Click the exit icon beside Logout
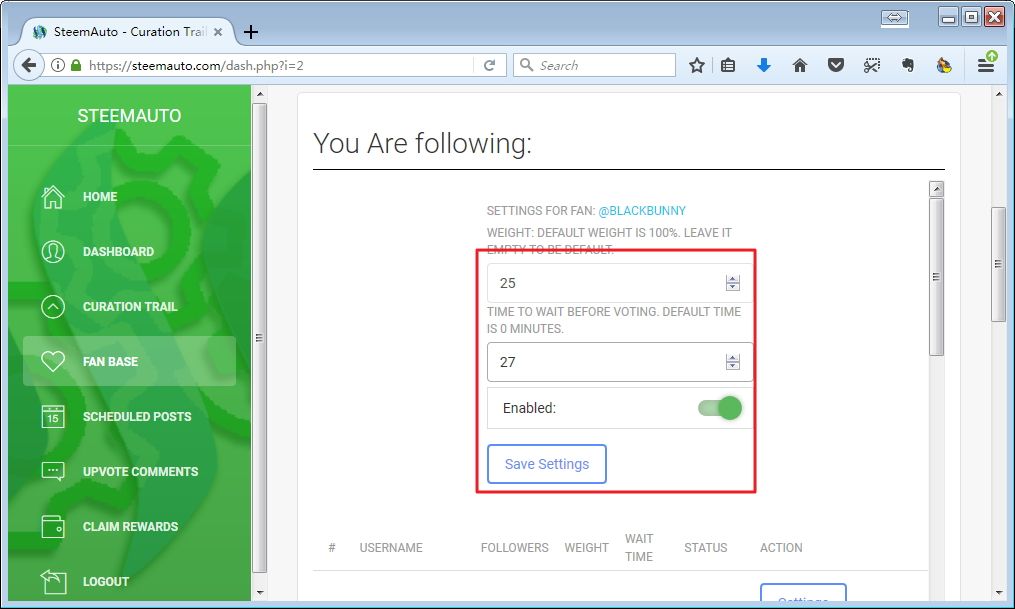Image resolution: width=1015 pixels, height=609 pixels. [53, 581]
